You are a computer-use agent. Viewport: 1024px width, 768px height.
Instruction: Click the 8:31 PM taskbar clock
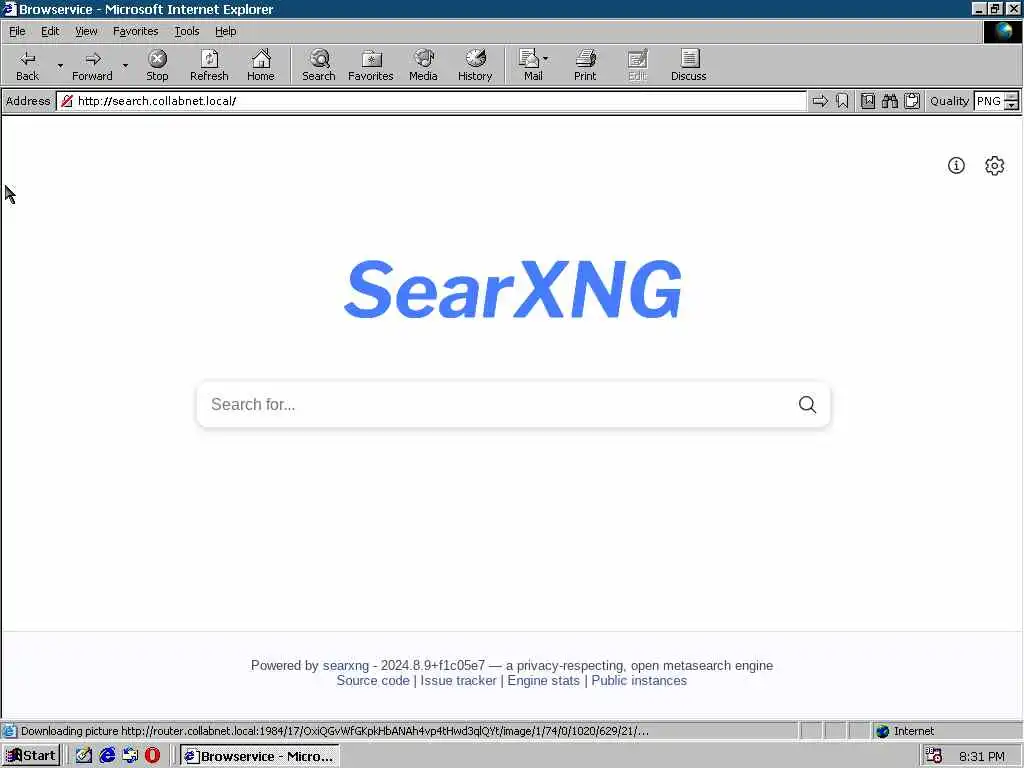point(982,756)
